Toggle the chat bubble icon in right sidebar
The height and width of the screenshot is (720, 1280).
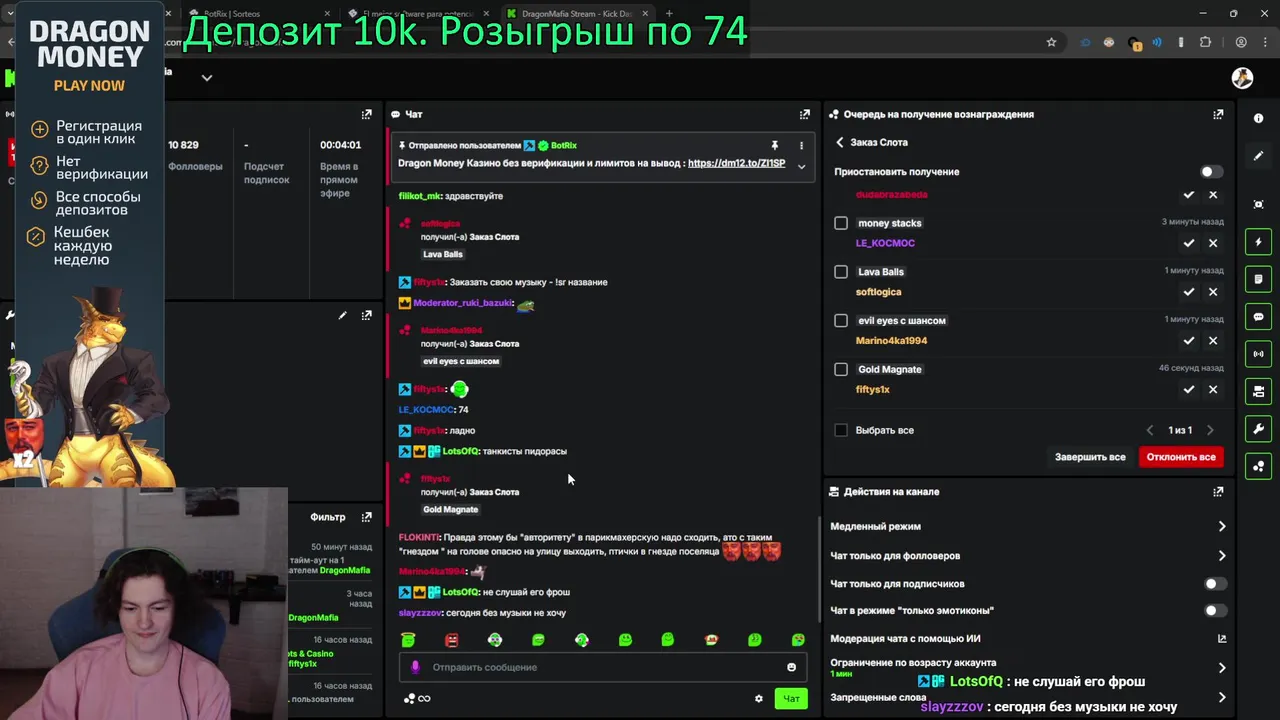click(x=1258, y=317)
